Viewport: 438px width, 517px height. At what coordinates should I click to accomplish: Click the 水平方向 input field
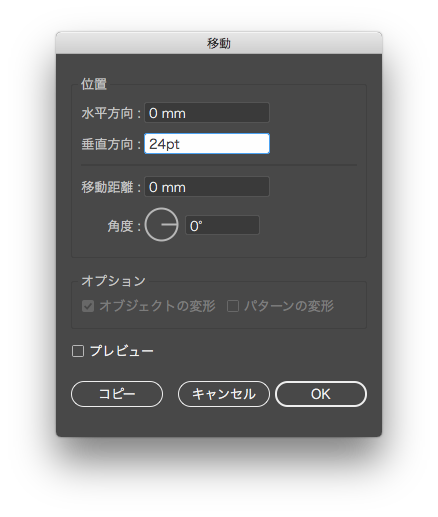point(207,113)
